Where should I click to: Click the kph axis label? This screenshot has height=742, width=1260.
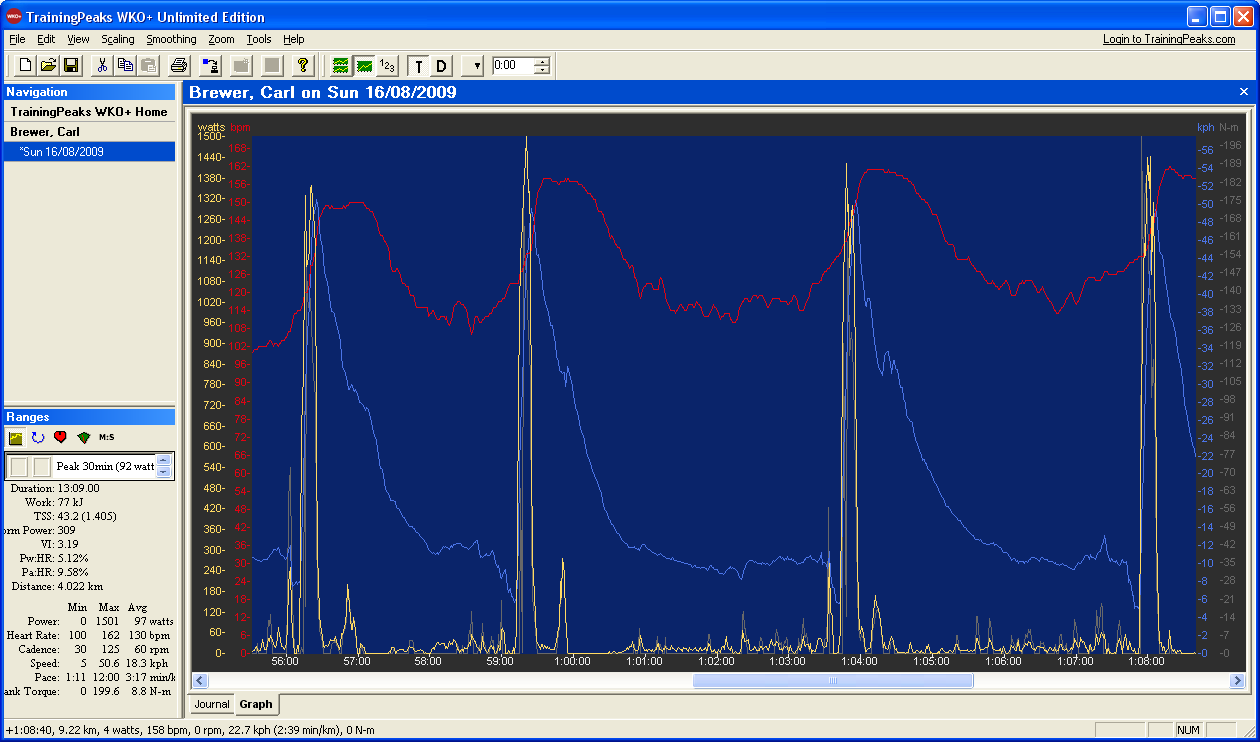pos(1205,127)
